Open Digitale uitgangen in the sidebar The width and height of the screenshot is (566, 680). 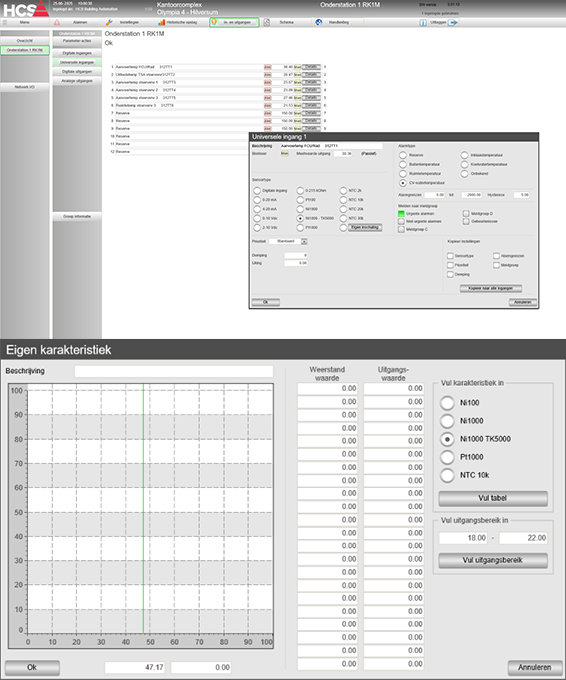click(77, 72)
